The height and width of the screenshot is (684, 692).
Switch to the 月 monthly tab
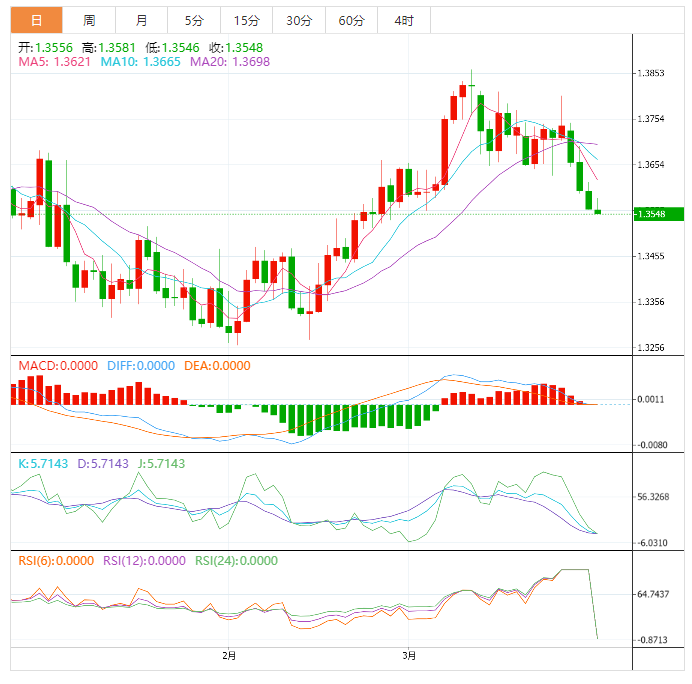pos(141,20)
